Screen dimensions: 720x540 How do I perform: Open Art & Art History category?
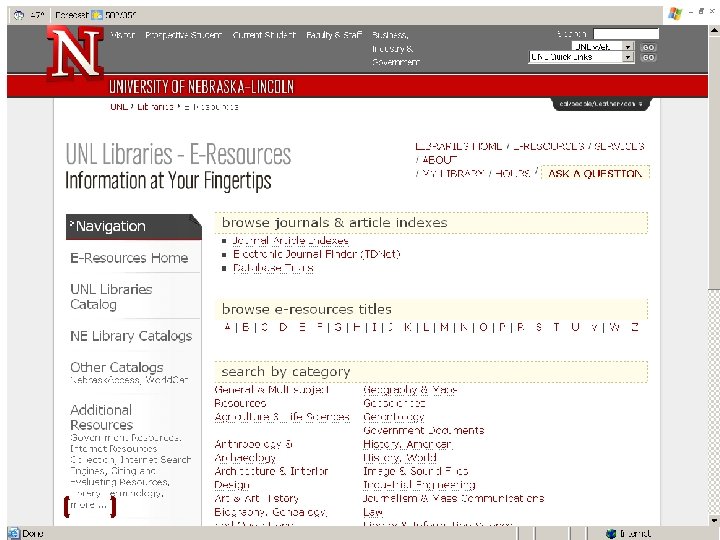(256, 498)
